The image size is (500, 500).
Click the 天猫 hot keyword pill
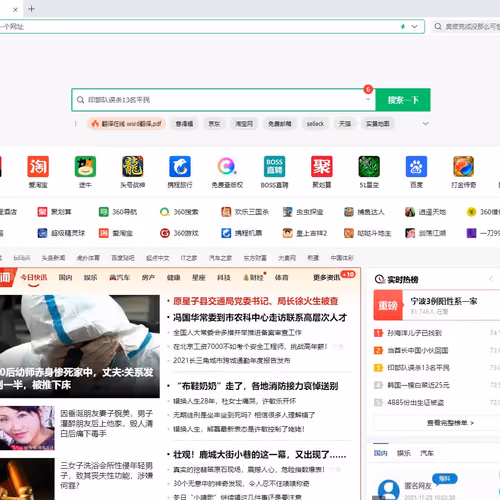tap(345, 124)
